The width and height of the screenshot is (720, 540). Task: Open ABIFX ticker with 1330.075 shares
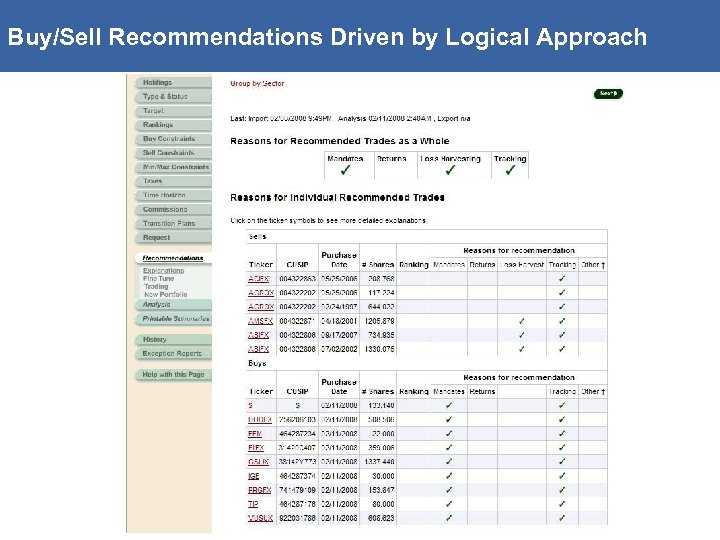click(x=258, y=349)
